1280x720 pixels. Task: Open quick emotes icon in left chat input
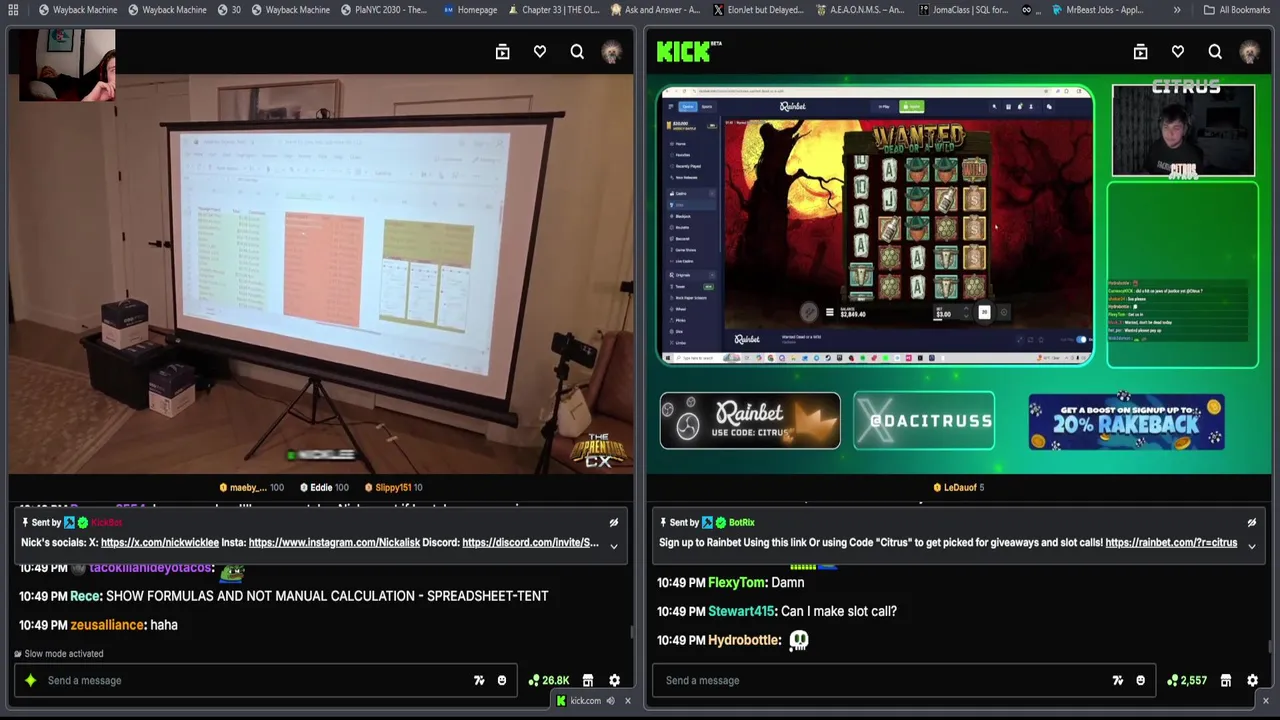click(x=479, y=680)
